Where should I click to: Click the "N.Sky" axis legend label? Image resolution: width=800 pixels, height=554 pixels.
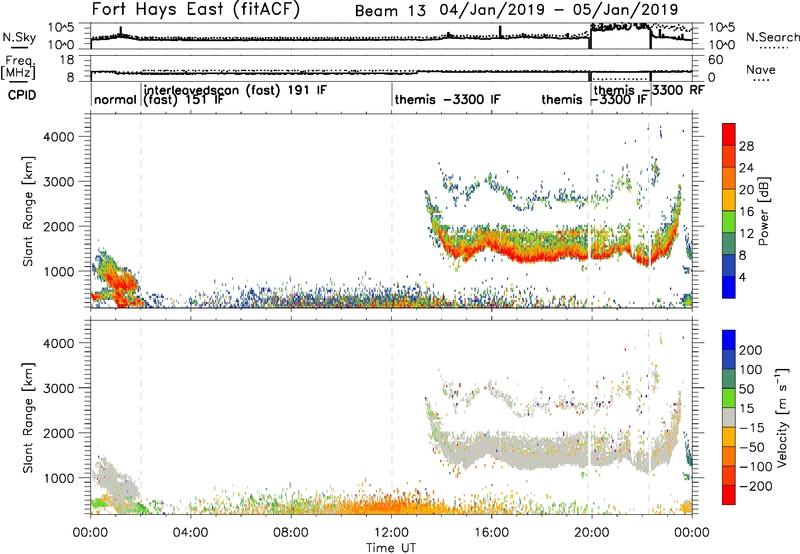coord(19,37)
